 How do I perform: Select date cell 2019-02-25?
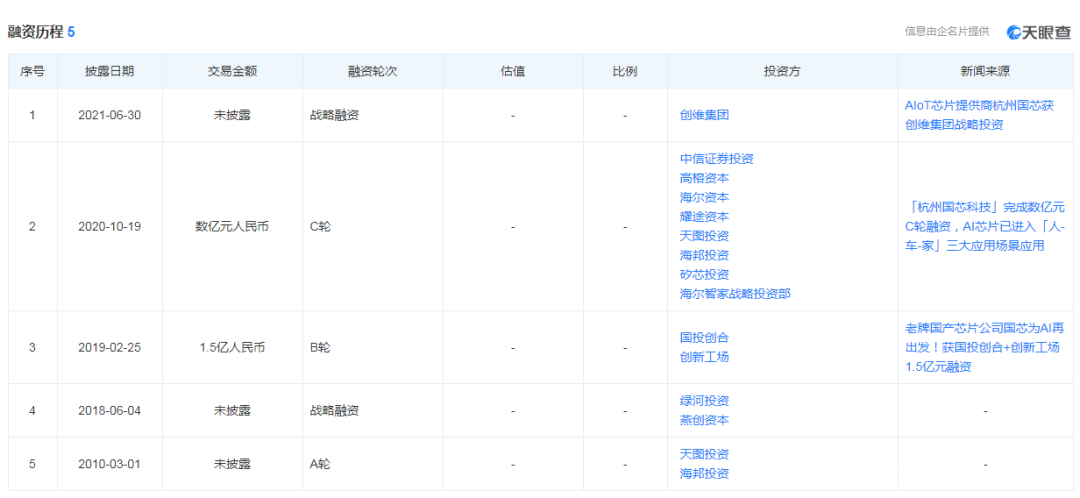tap(110, 348)
